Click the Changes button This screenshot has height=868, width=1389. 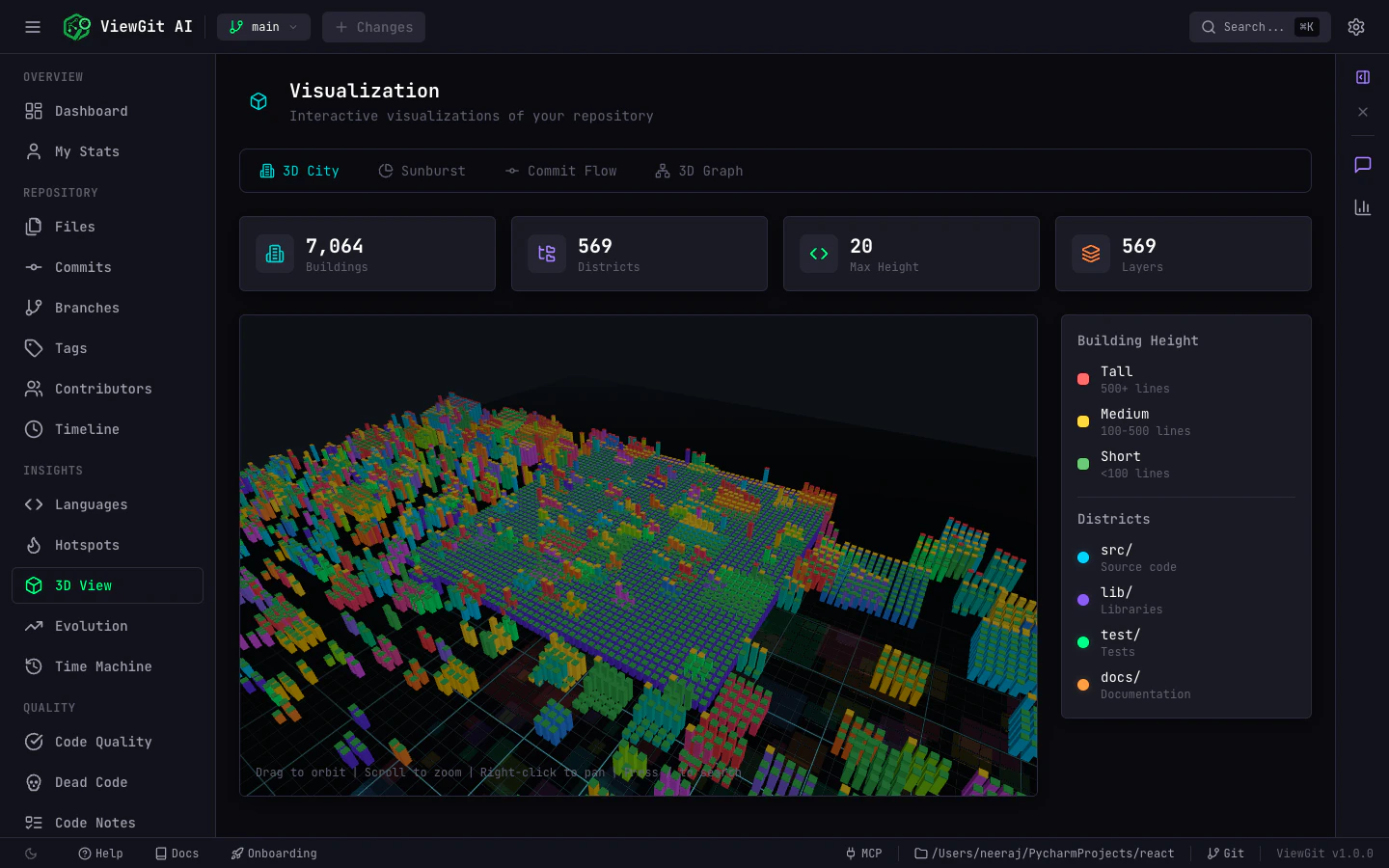pyautogui.click(x=373, y=27)
